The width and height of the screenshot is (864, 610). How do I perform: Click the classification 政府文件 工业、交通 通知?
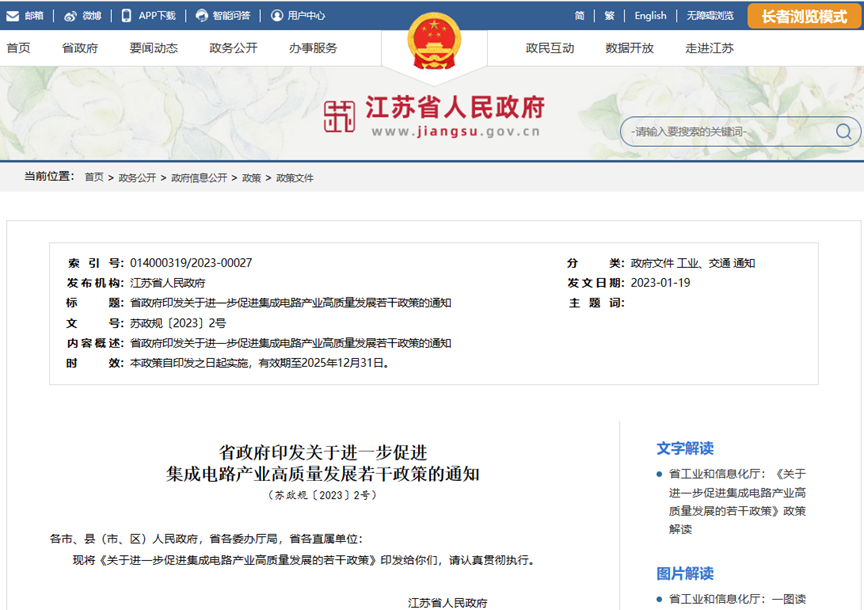[x=693, y=263]
